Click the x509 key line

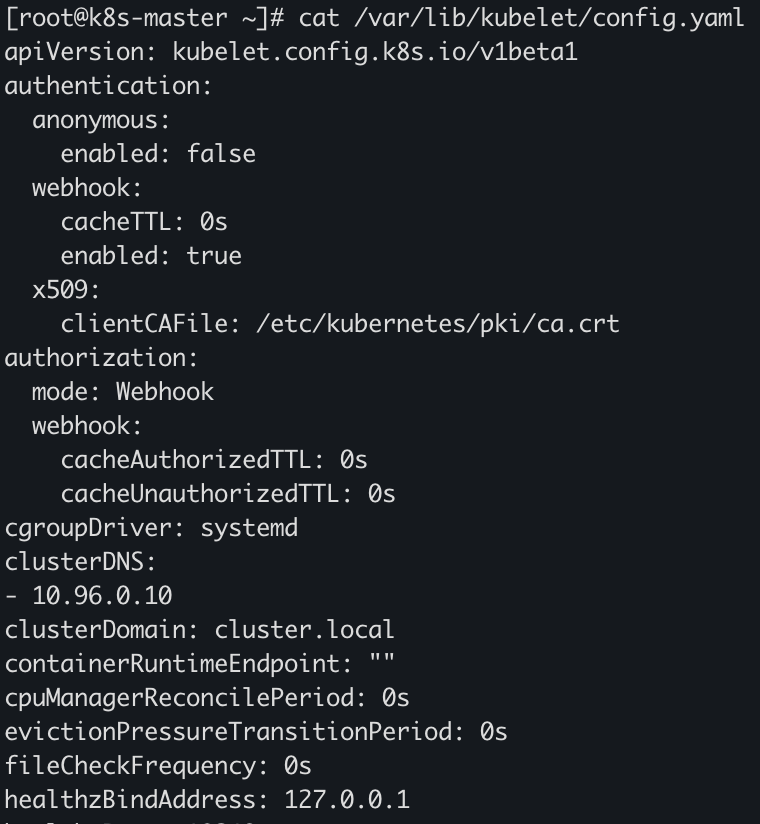coord(66,290)
